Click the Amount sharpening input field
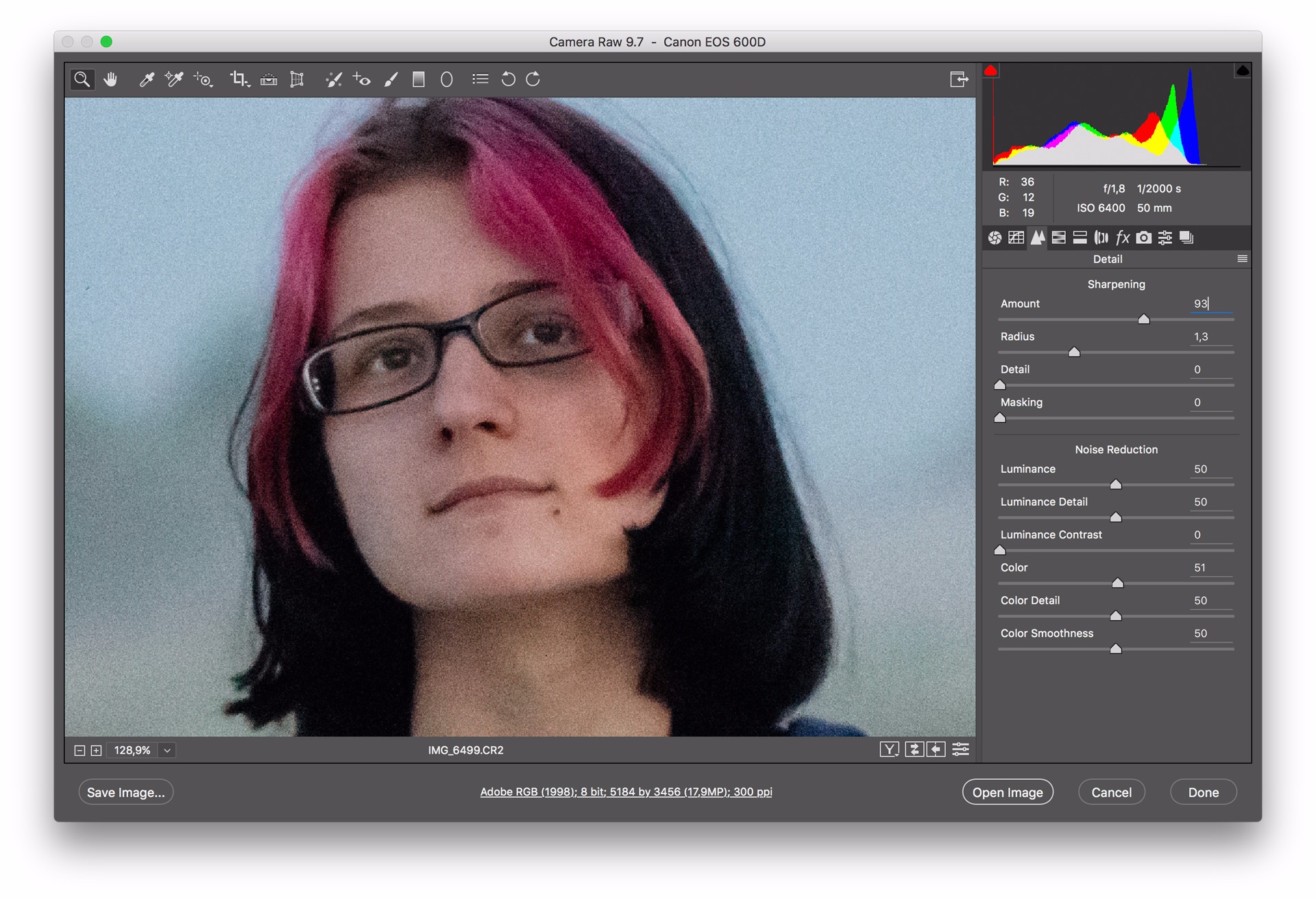Screen dimensions: 1316x899 click(1200, 303)
